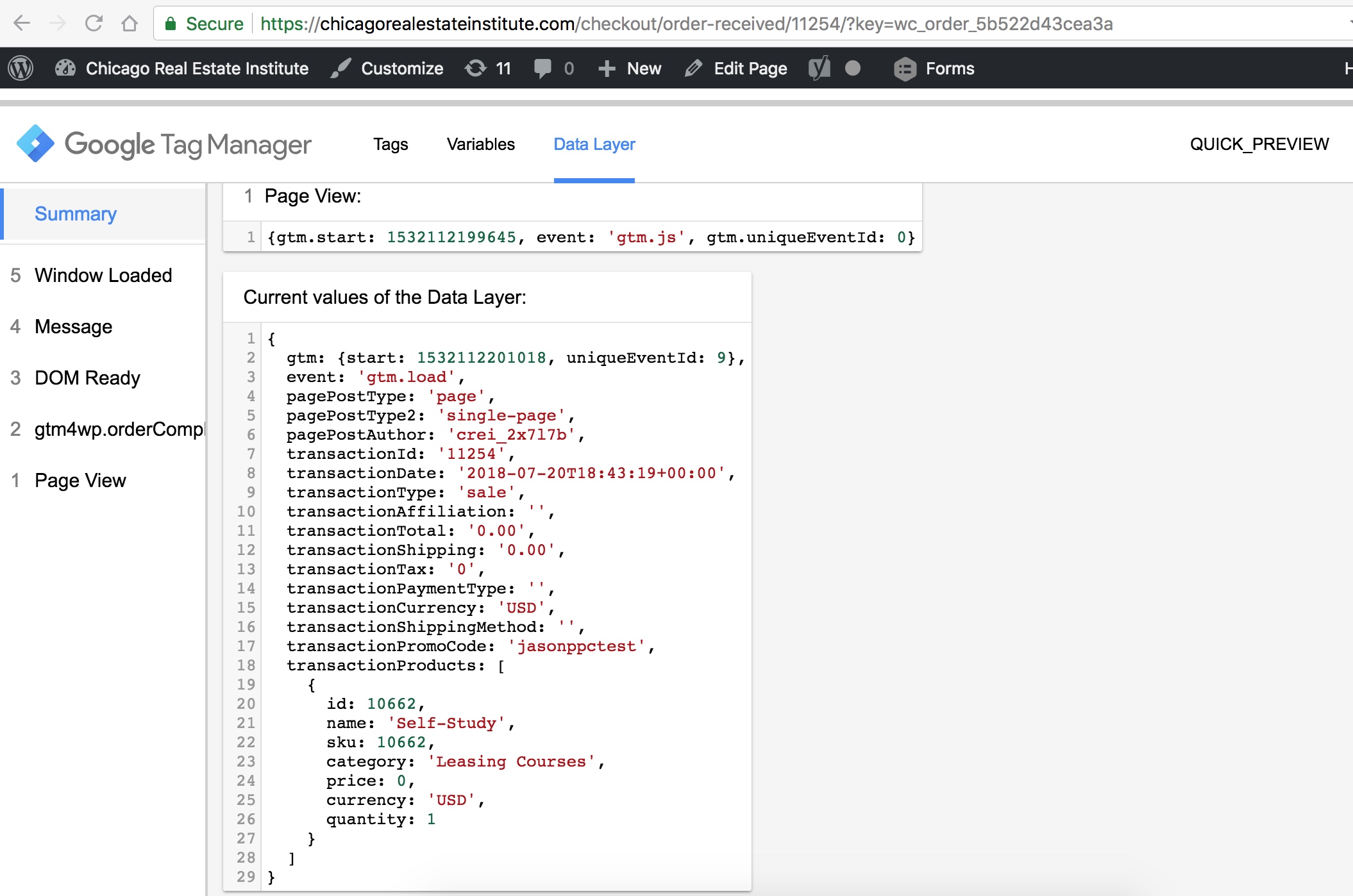Select the Data Layer tab
The width and height of the screenshot is (1353, 896).
[x=594, y=144]
